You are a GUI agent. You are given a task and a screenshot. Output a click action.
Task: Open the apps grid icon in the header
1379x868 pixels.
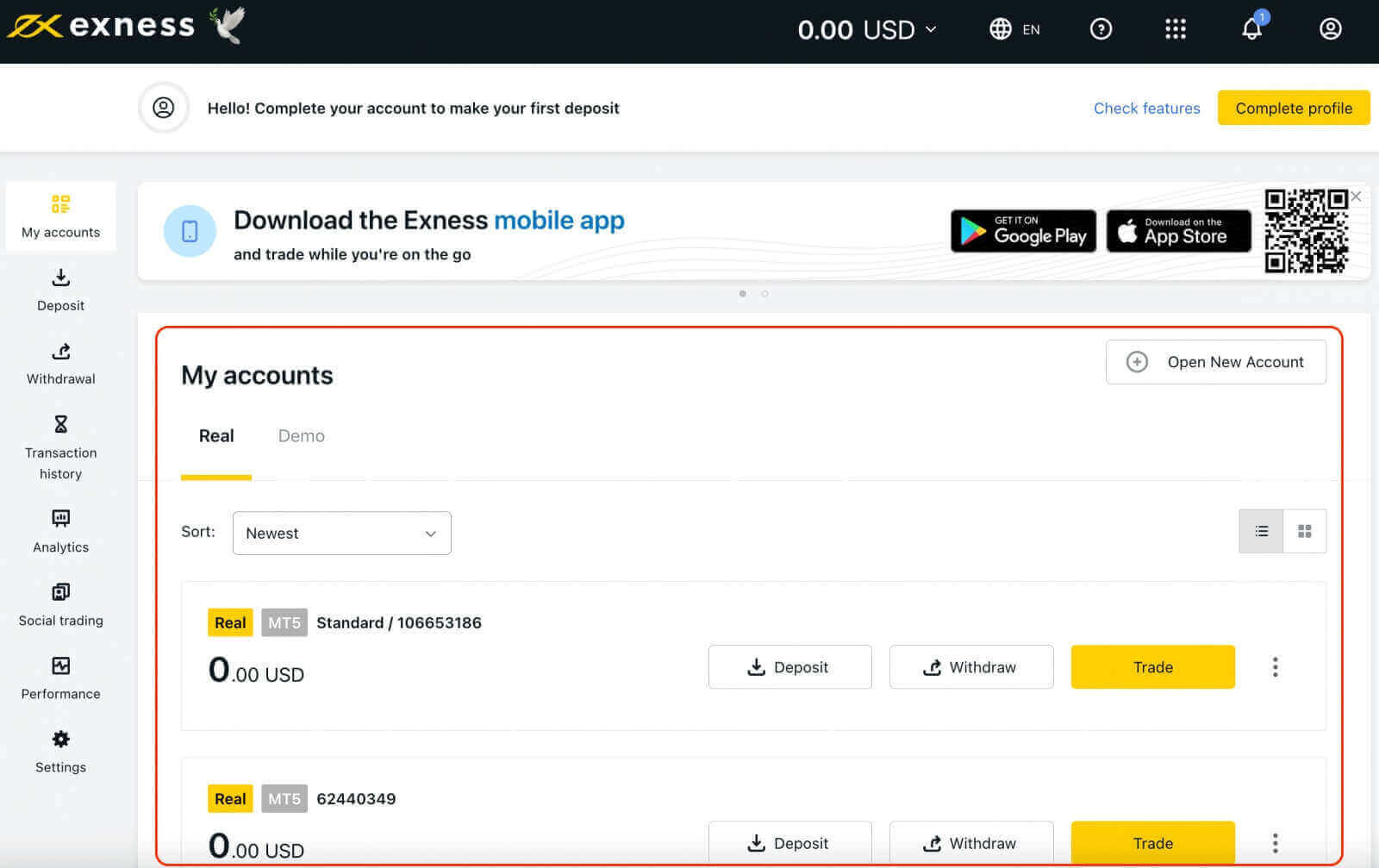1176,28
